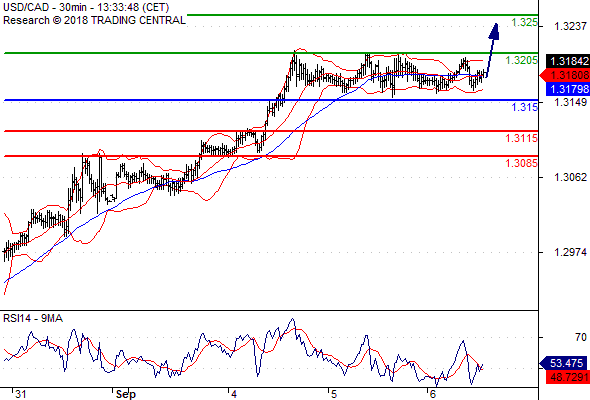Click the 1.3062 axis value
Image resolution: width=590 pixels, height=400 pixels.
click(570, 177)
